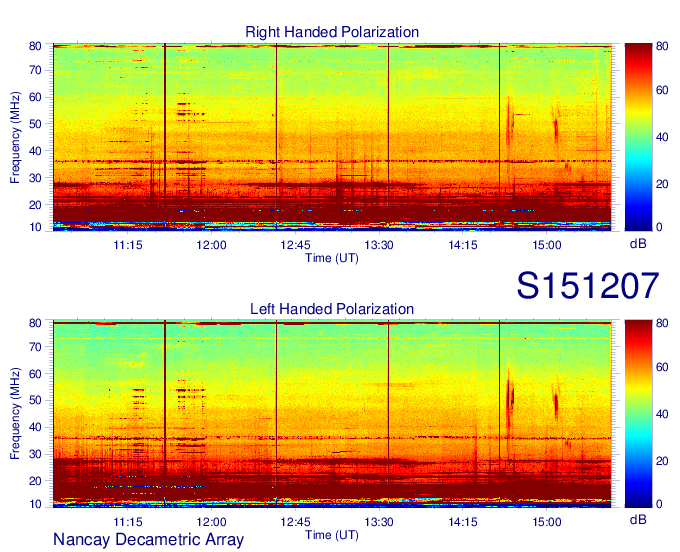Click the 80 MHz tick label on bottom plot

coord(35,323)
